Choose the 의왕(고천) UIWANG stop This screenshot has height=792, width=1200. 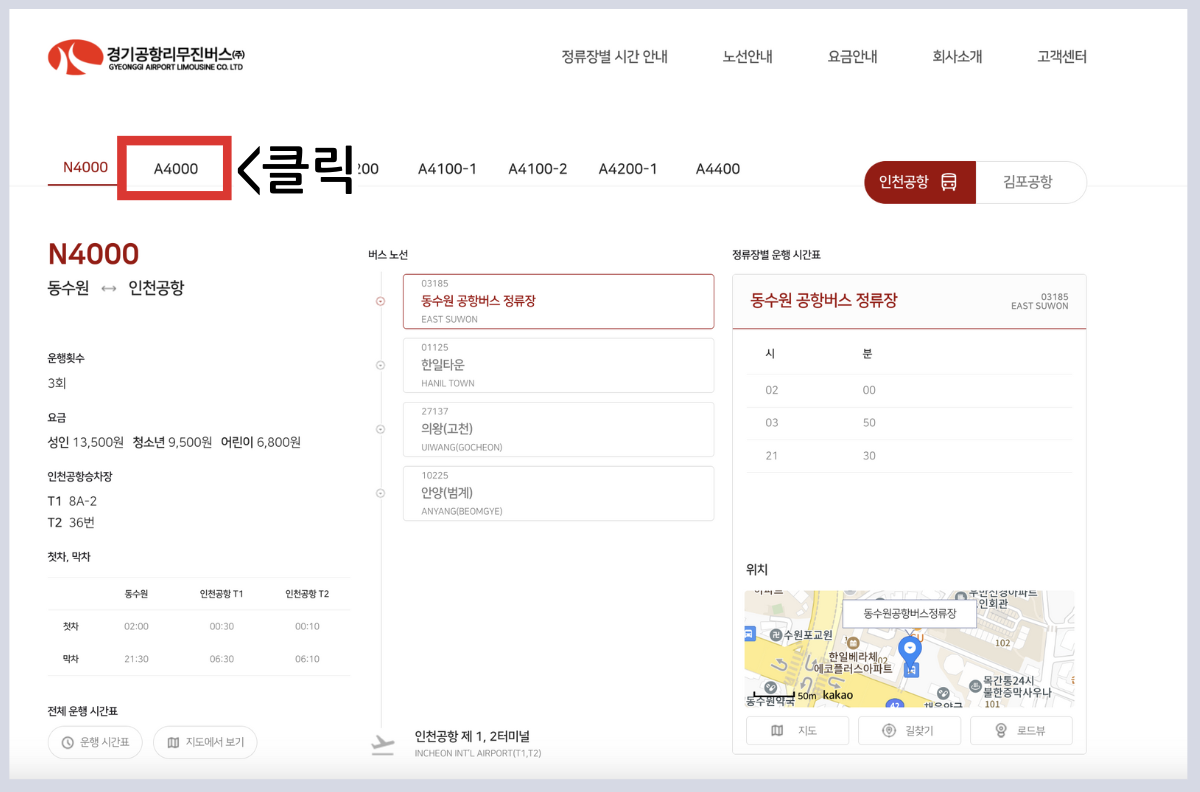tap(558, 429)
